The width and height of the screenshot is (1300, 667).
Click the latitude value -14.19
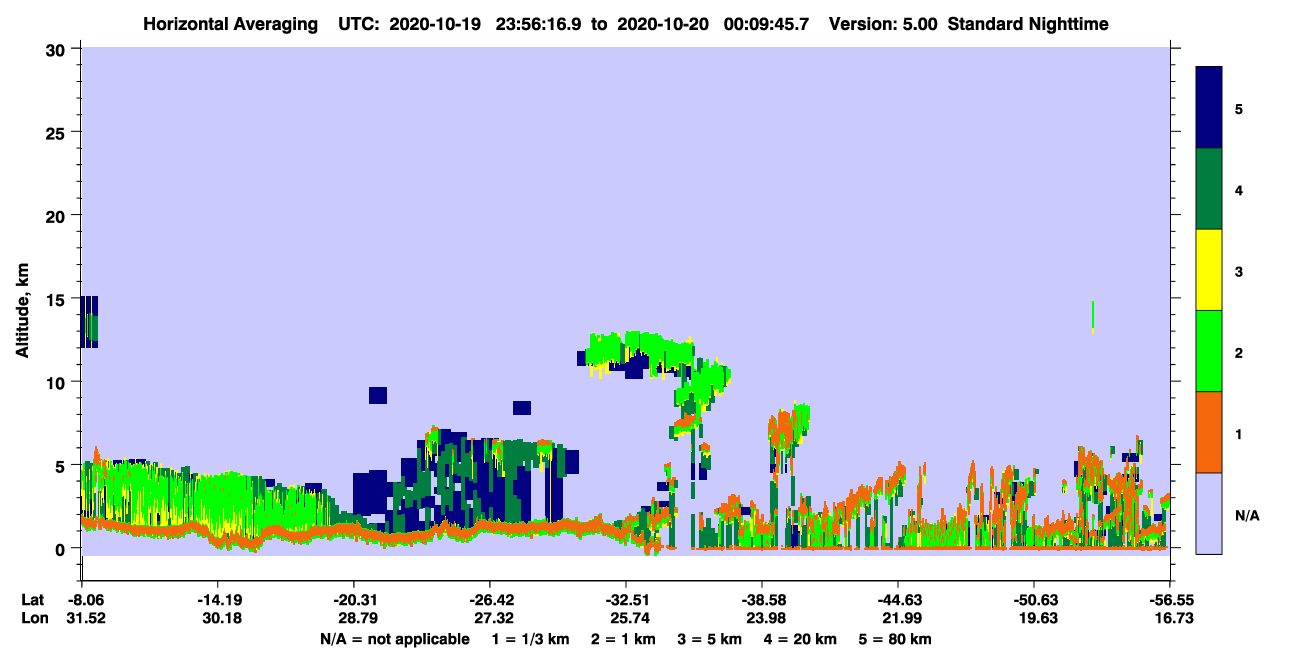tap(217, 600)
